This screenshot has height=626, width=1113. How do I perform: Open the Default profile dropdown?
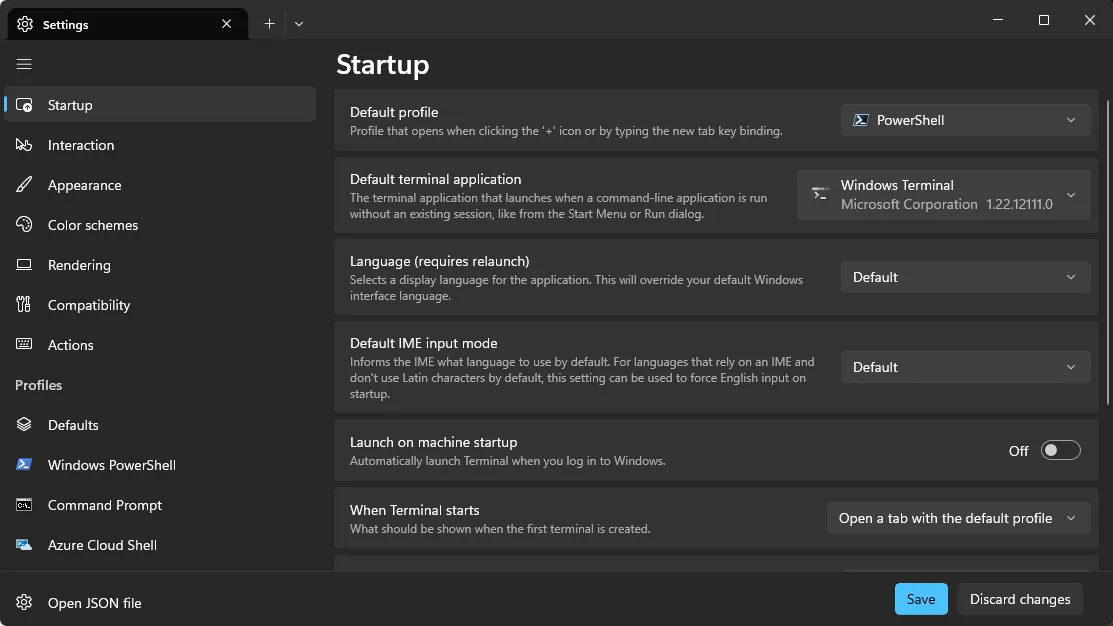[964, 120]
